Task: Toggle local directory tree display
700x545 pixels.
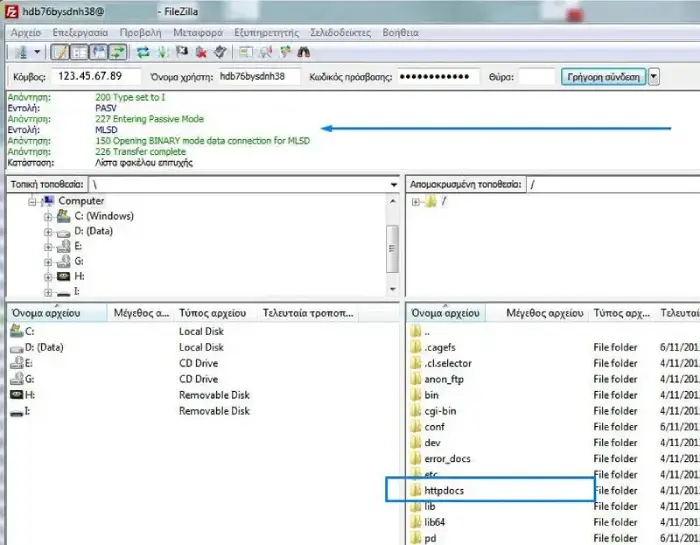Action: tap(79, 53)
